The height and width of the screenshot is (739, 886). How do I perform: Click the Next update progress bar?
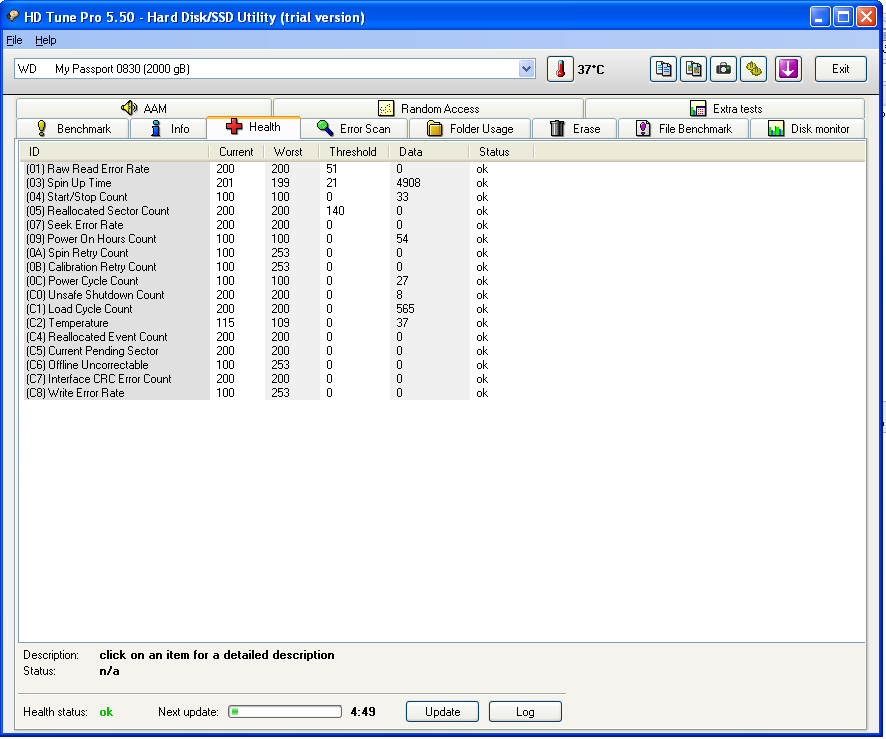[x=285, y=711]
